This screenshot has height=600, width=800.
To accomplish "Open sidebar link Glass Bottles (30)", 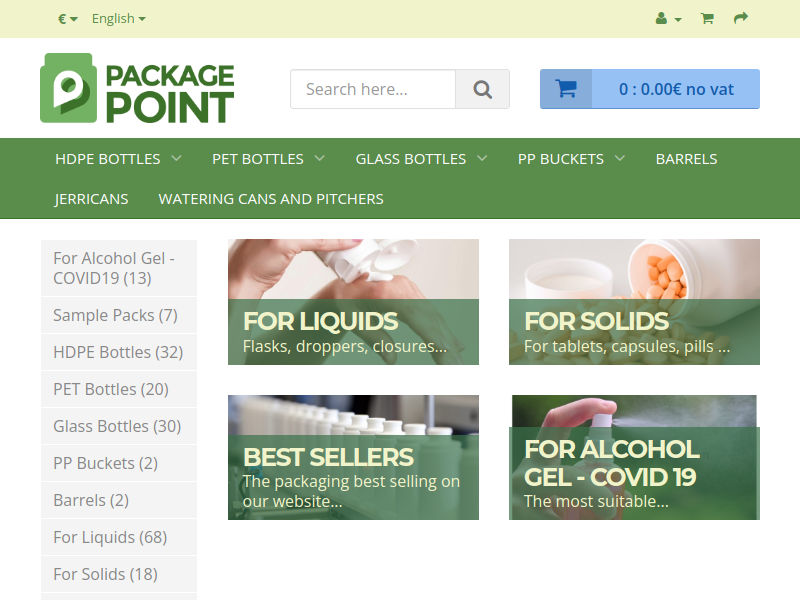I will pyautogui.click(x=119, y=426).
